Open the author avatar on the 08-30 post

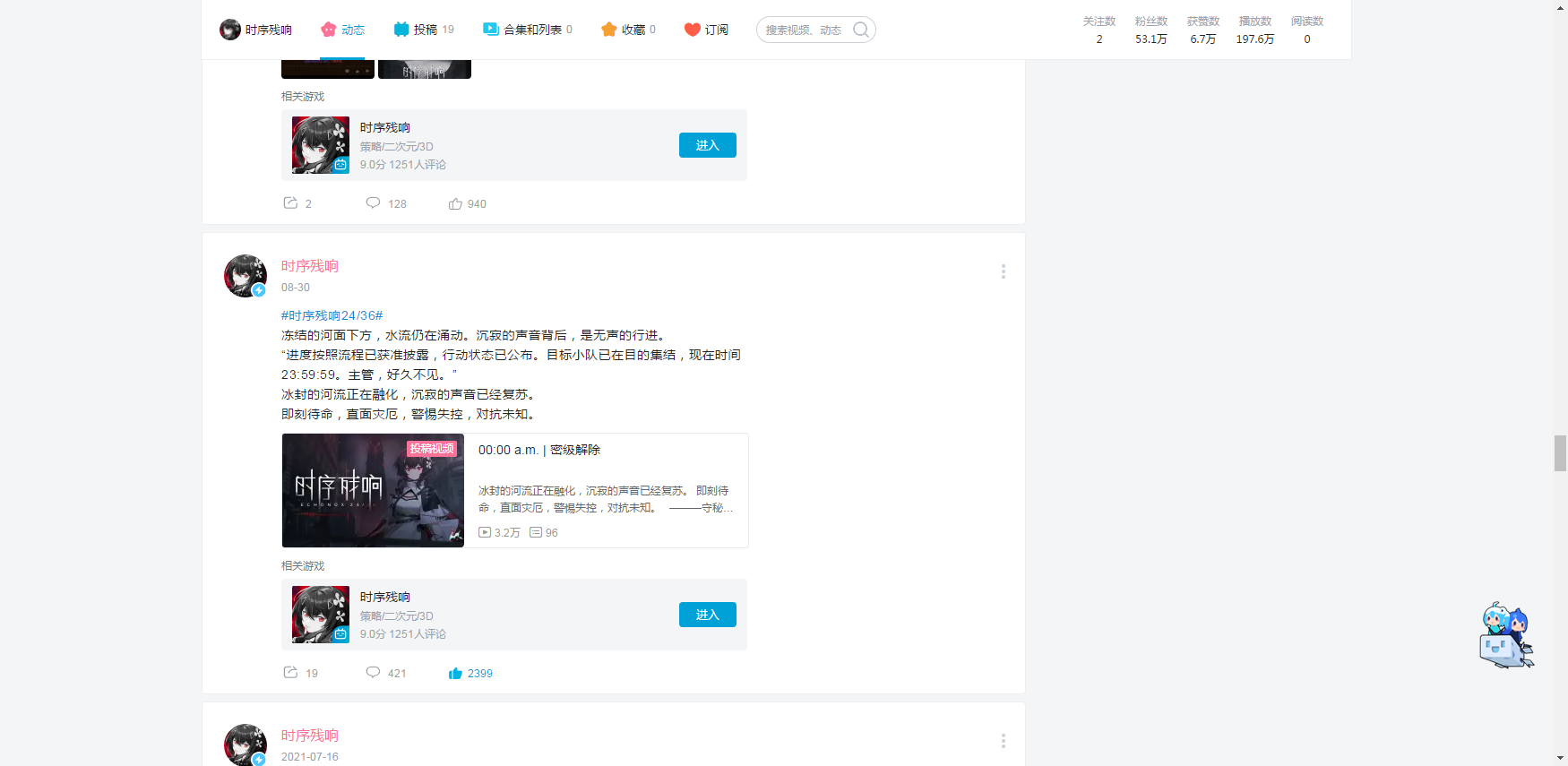(x=246, y=276)
